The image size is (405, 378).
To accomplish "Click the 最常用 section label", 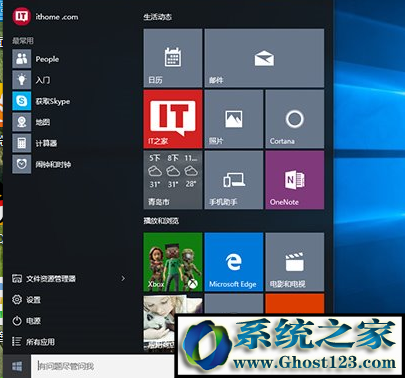I will [23, 41].
